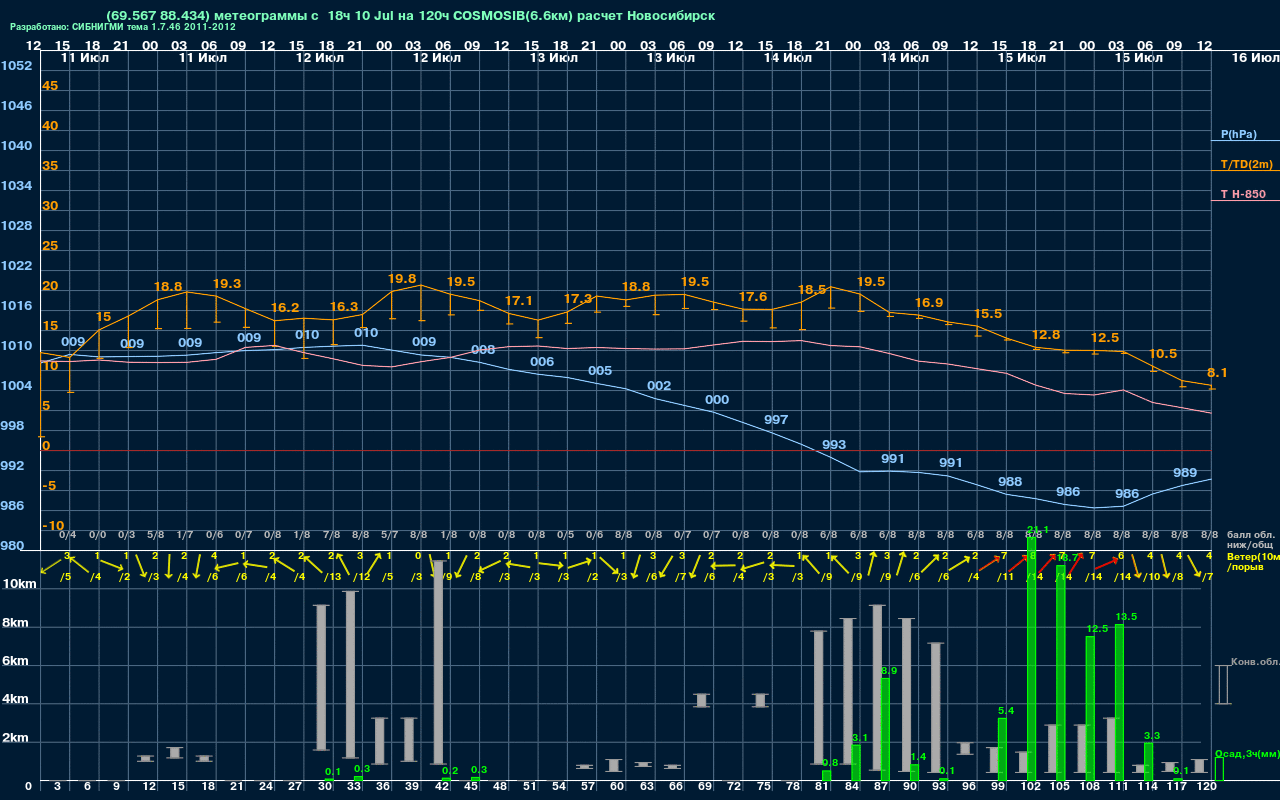Click the 'Ветер(10м)/порыв' legend label
The image size is (1280, 800).
tap(1252, 562)
